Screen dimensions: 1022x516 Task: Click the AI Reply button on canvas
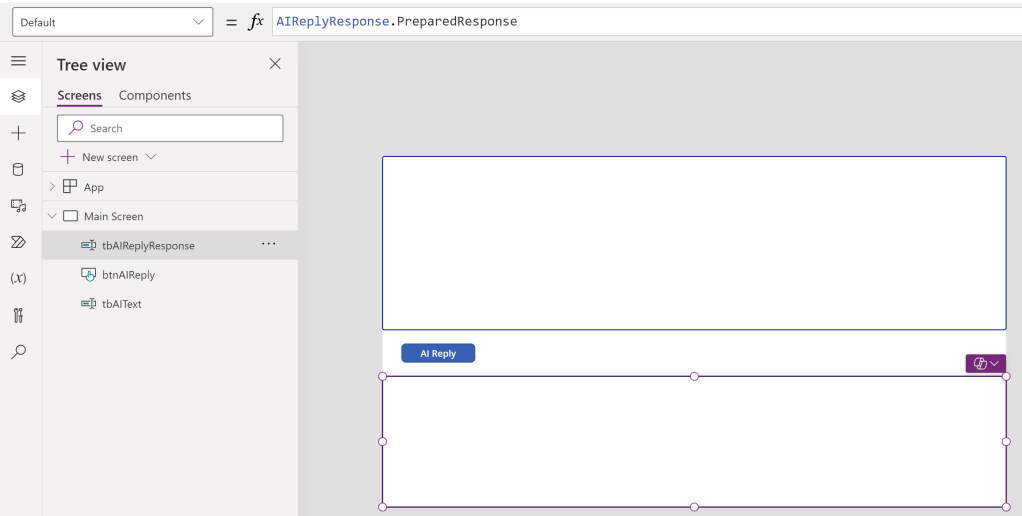(x=438, y=353)
